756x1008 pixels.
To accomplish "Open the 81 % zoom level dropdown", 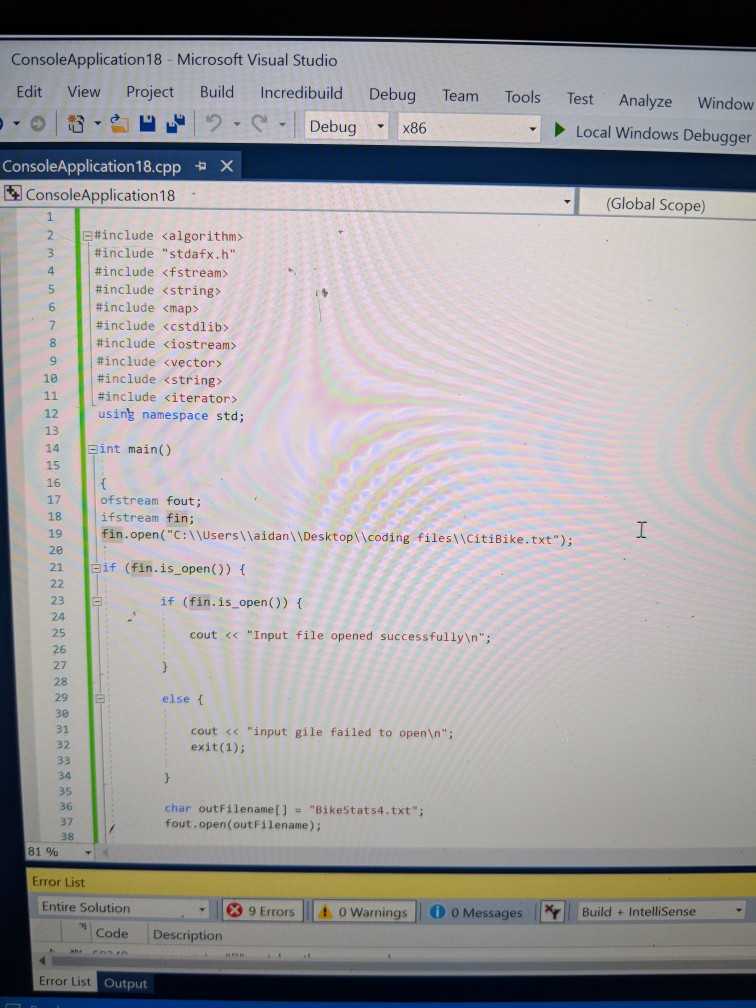I will [x=88, y=852].
